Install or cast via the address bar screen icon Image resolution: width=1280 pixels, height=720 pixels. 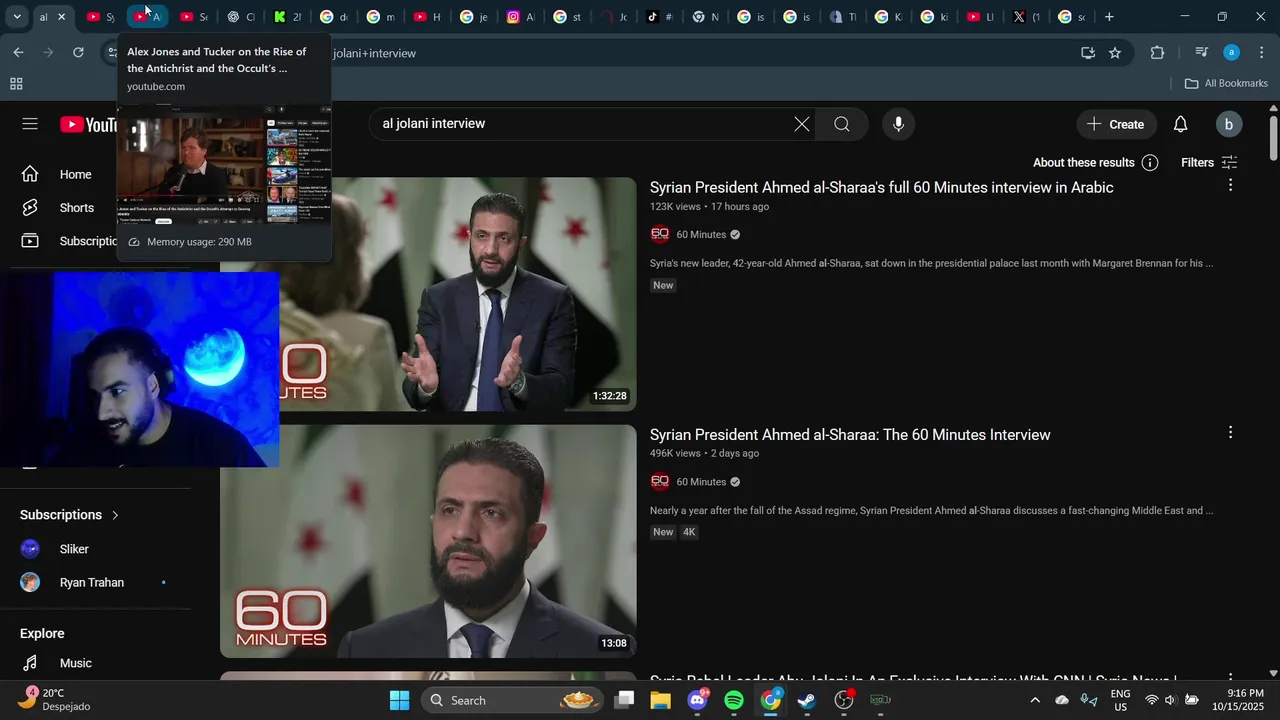pyautogui.click(x=1087, y=53)
